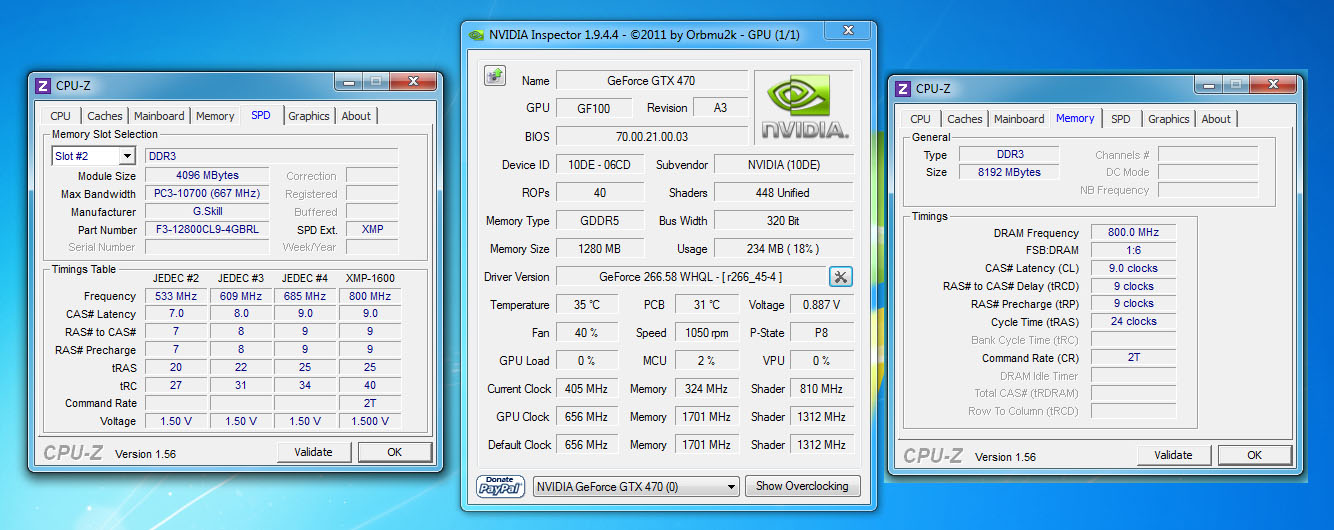This screenshot has height=530, width=1334.
Task: Click the Temperature 35 °C value
Action: tap(587, 305)
